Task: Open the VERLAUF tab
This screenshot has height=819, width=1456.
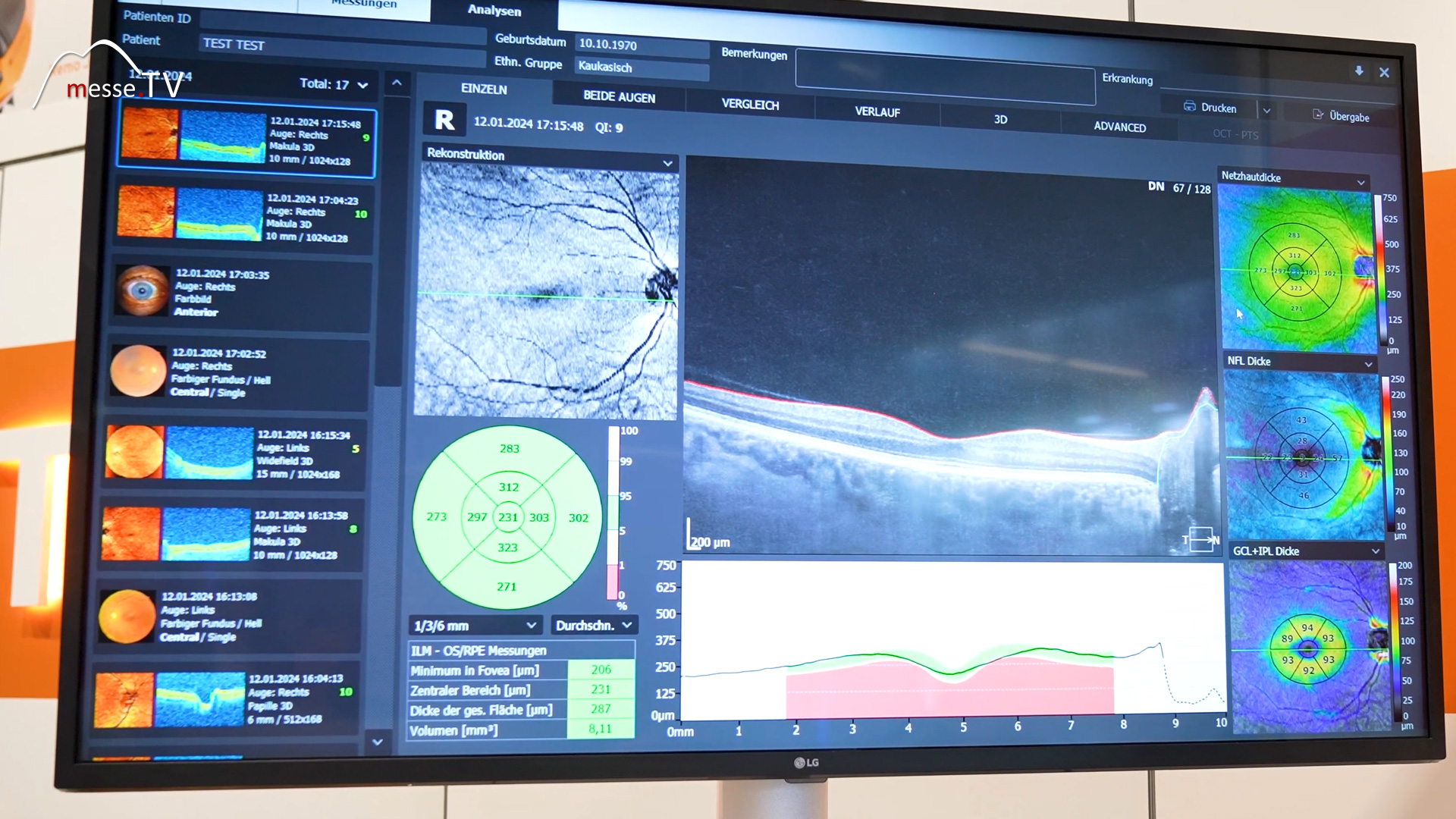Action: [877, 111]
